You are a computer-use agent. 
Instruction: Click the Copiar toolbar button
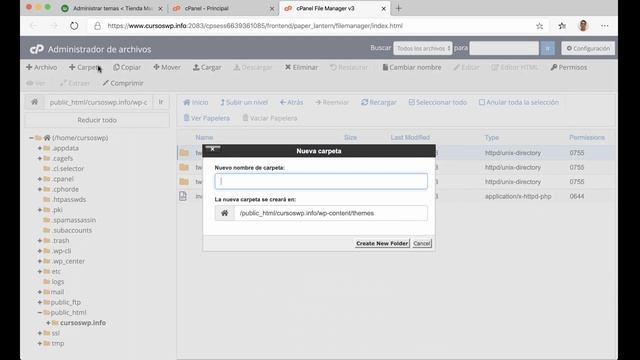coord(127,67)
